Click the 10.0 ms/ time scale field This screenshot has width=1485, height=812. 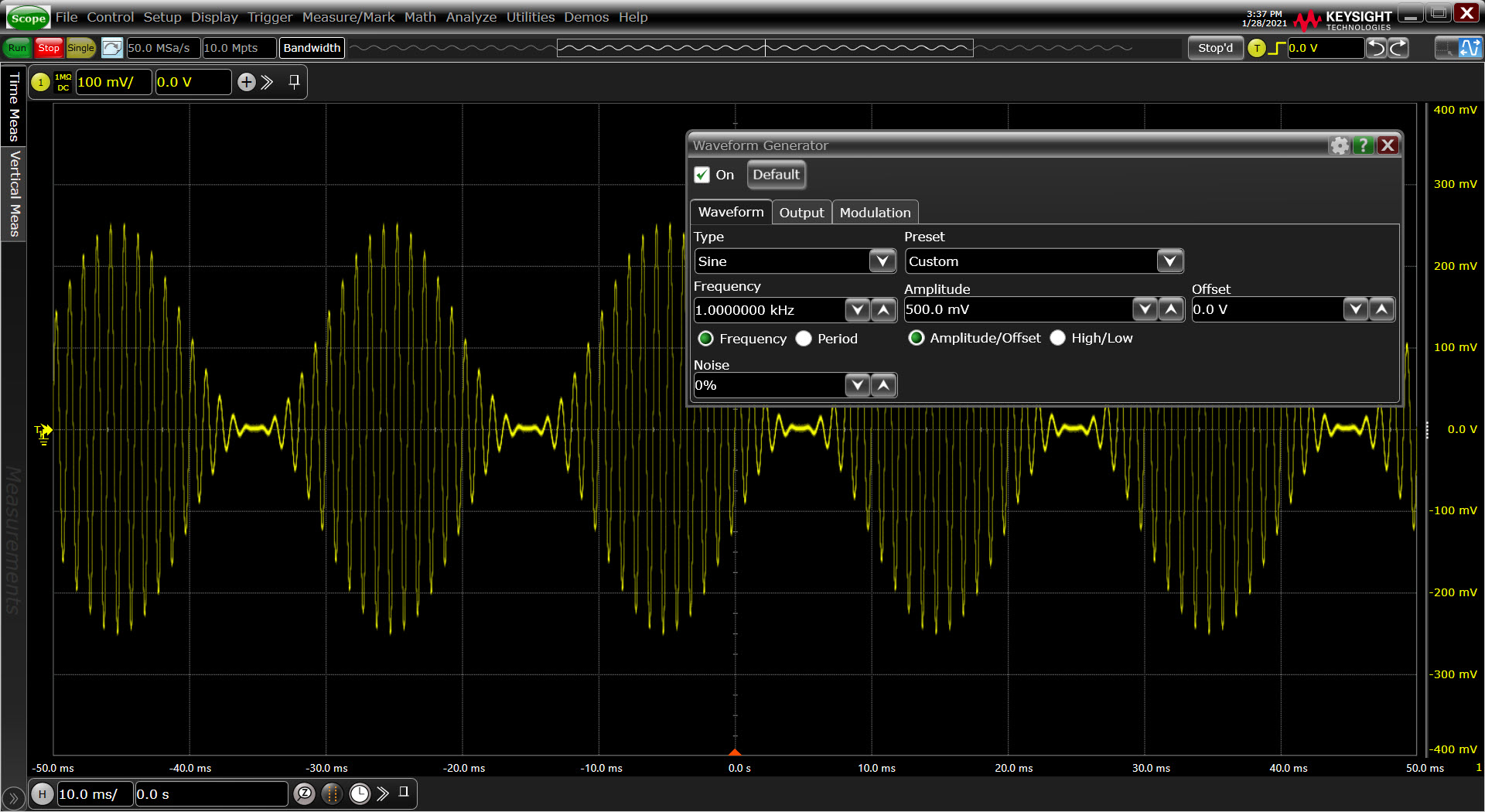pos(94,794)
